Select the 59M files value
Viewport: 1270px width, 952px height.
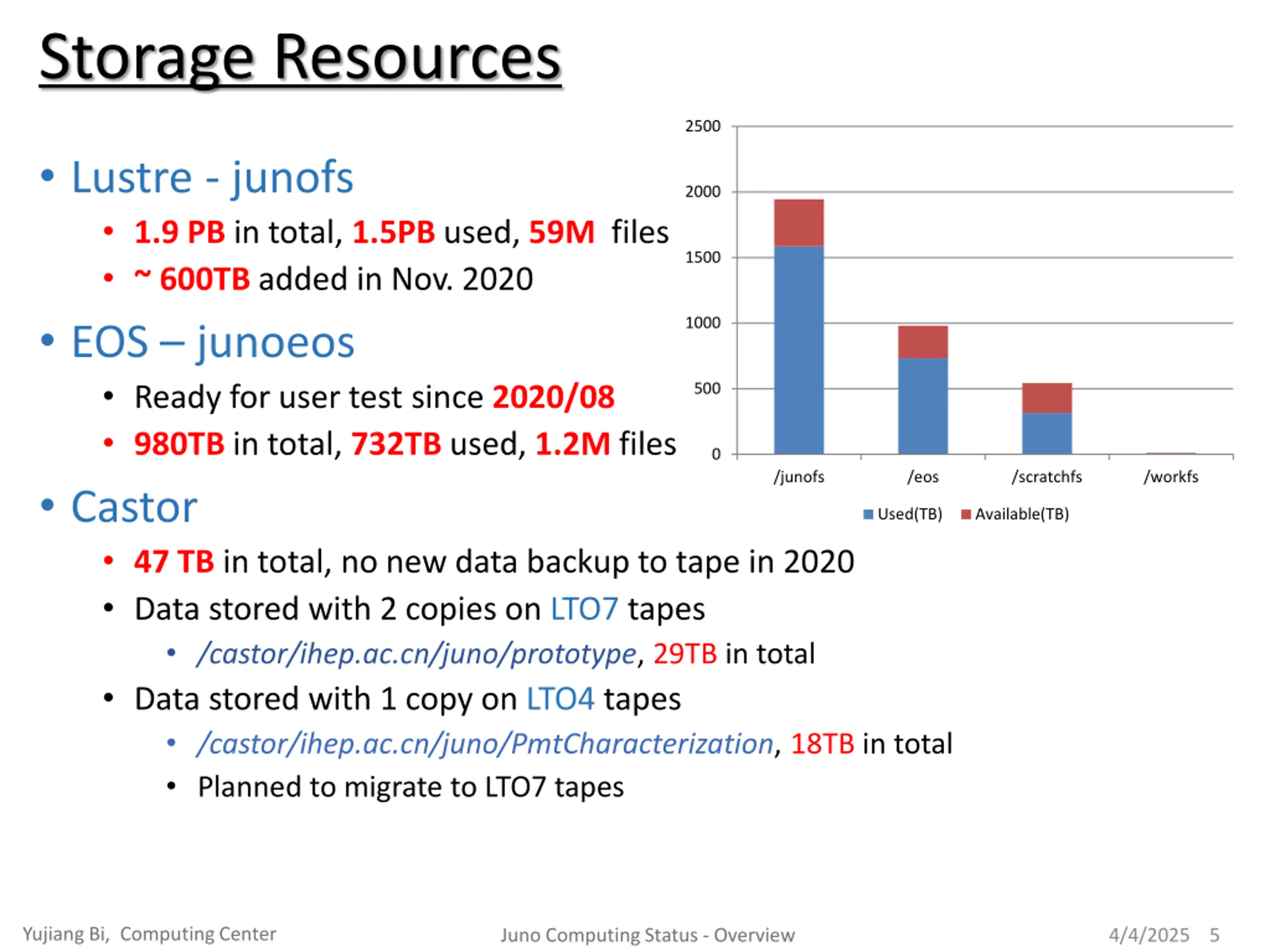(x=562, y=232)
